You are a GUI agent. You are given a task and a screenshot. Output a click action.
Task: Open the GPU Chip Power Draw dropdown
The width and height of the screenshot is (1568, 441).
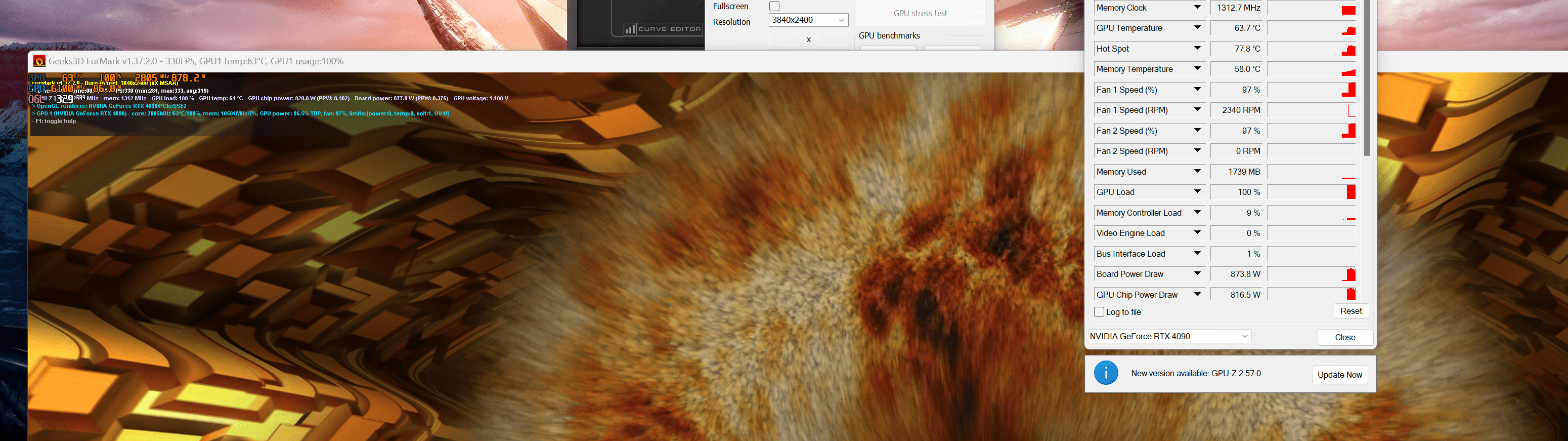1197,295
